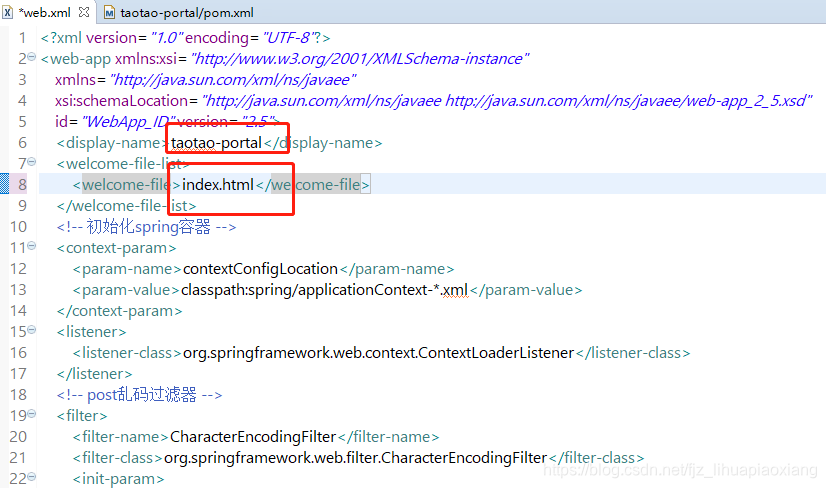
Task: Click the index.html welcome file value
Action: pyautogui.click(x=218, y=184)
